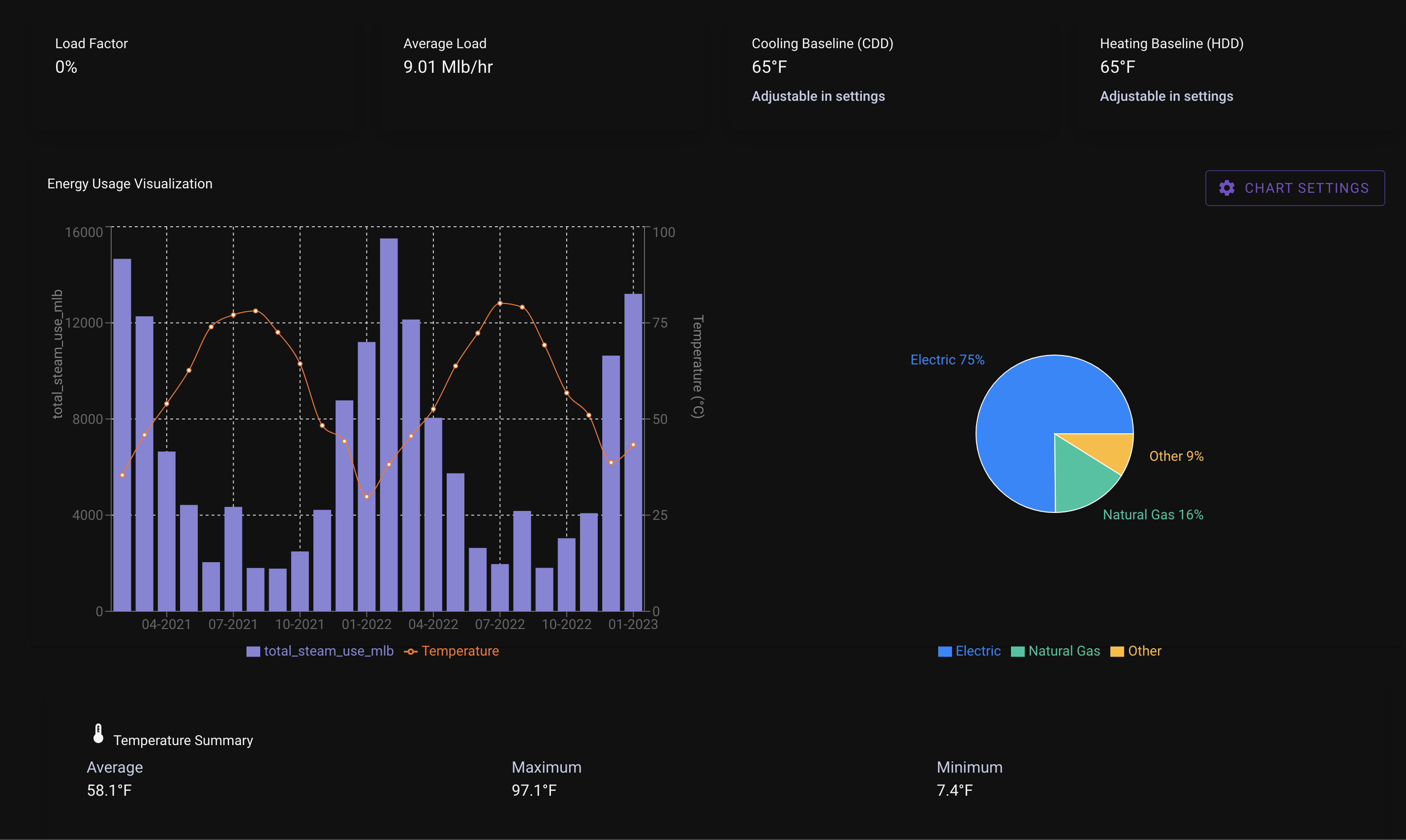Open the Chart Settings button
This screenshot has height=840, width=1406.
coord(1294,188)
